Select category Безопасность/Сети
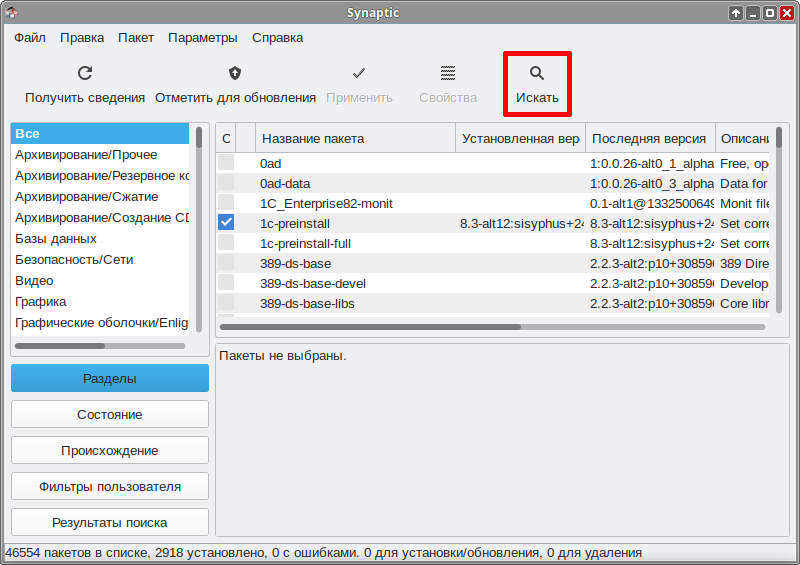Image resolution: width=800 pixels, height=565 pixels. click(x=100, y=259)
